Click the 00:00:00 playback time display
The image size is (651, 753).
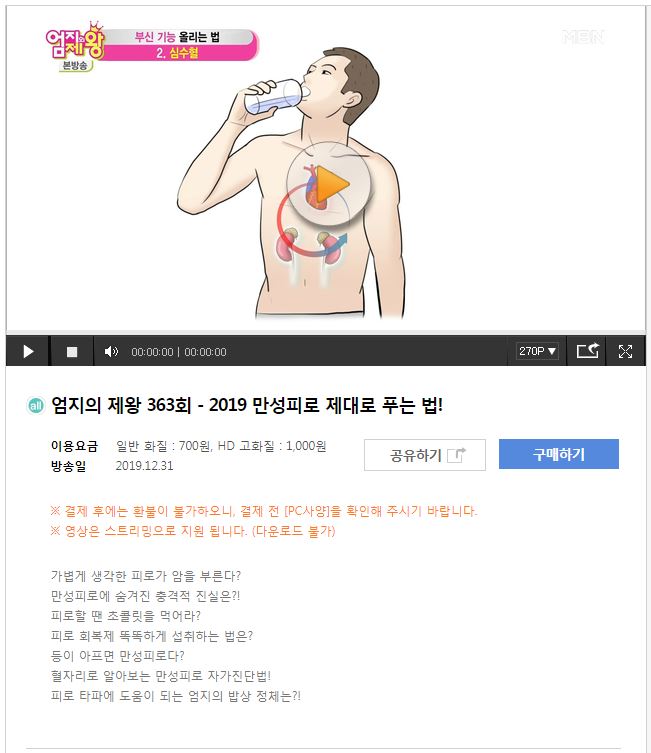coord(179,352)
